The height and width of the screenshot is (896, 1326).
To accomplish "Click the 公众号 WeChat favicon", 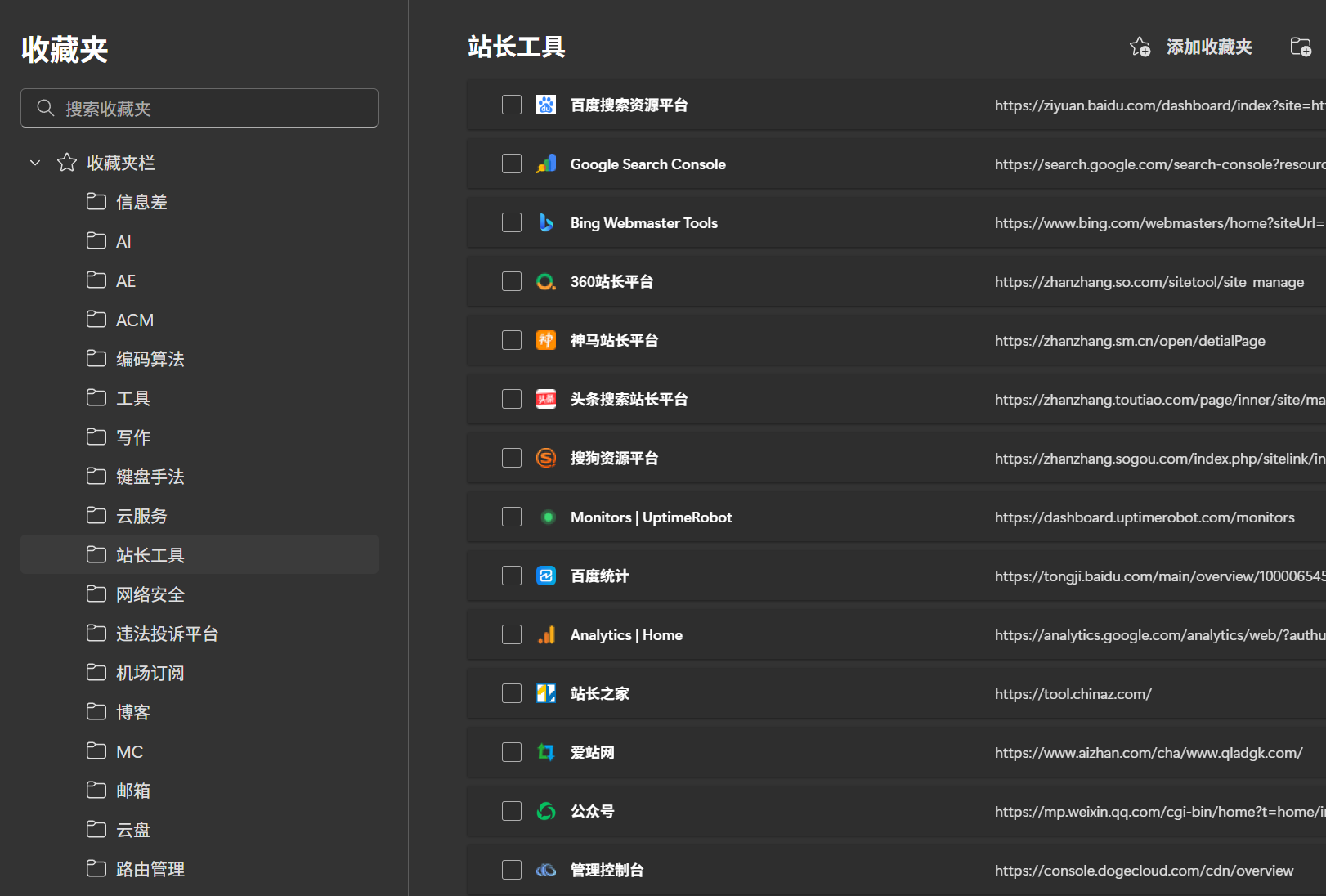I will (546, 811).
